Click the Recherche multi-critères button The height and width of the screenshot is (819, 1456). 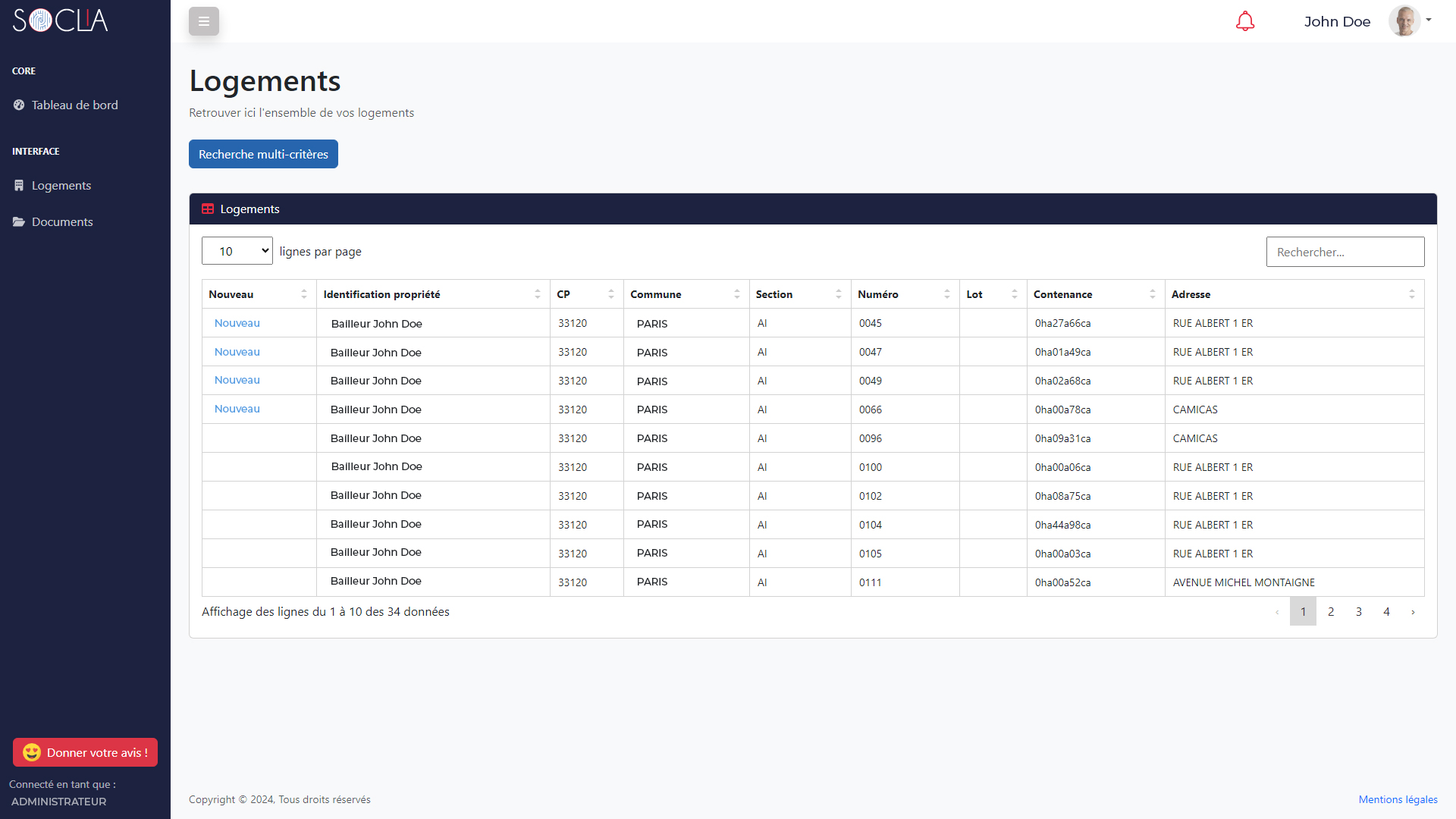[263, 154]
